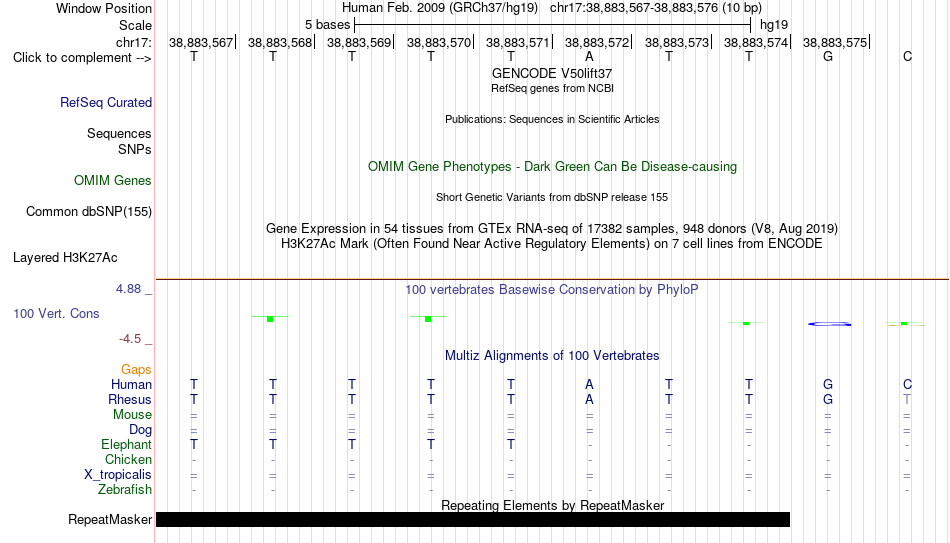Click the base G in the complement row

click(x=828, y=57)
